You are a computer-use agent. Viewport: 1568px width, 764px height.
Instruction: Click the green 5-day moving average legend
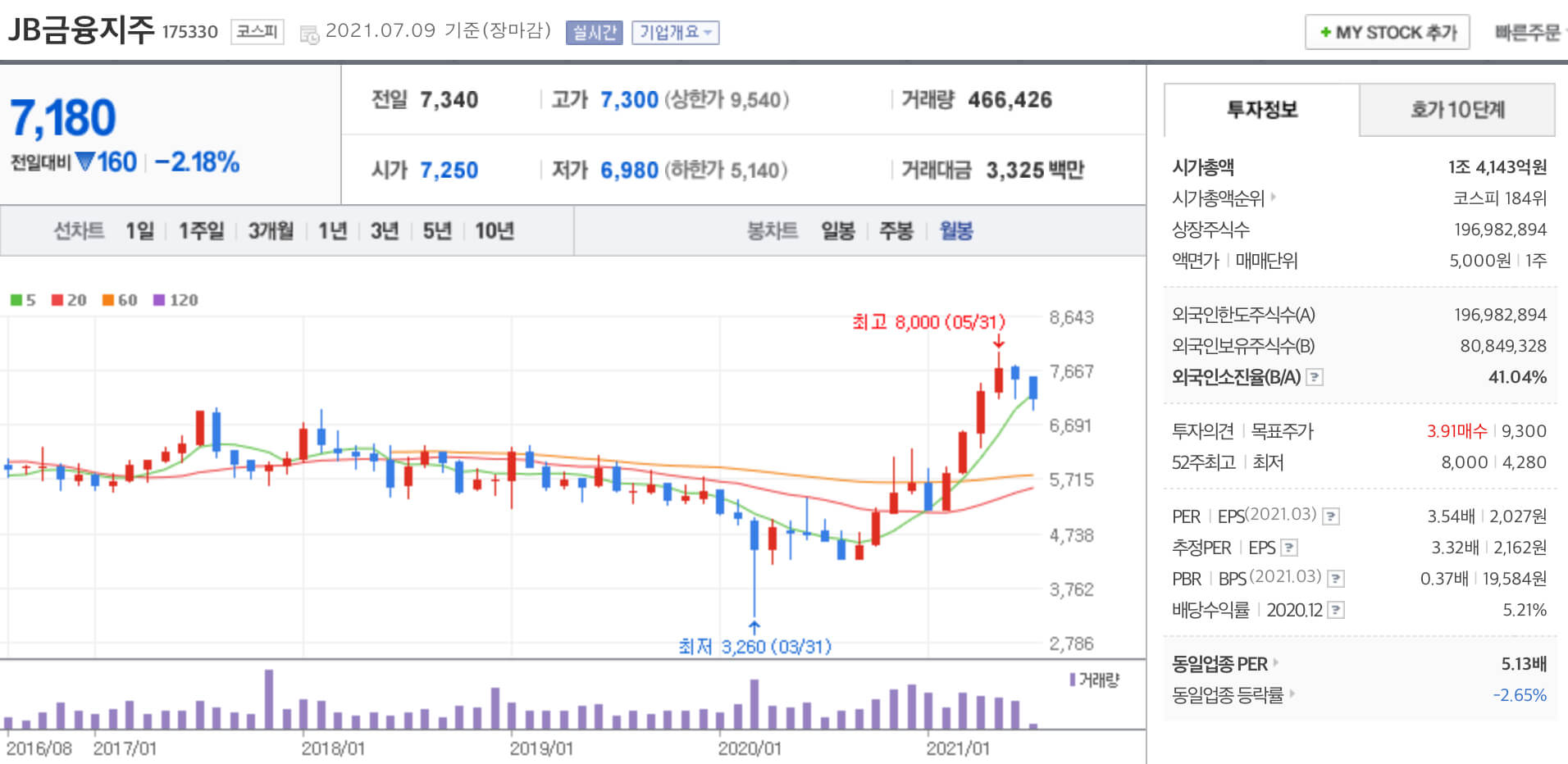23,300
